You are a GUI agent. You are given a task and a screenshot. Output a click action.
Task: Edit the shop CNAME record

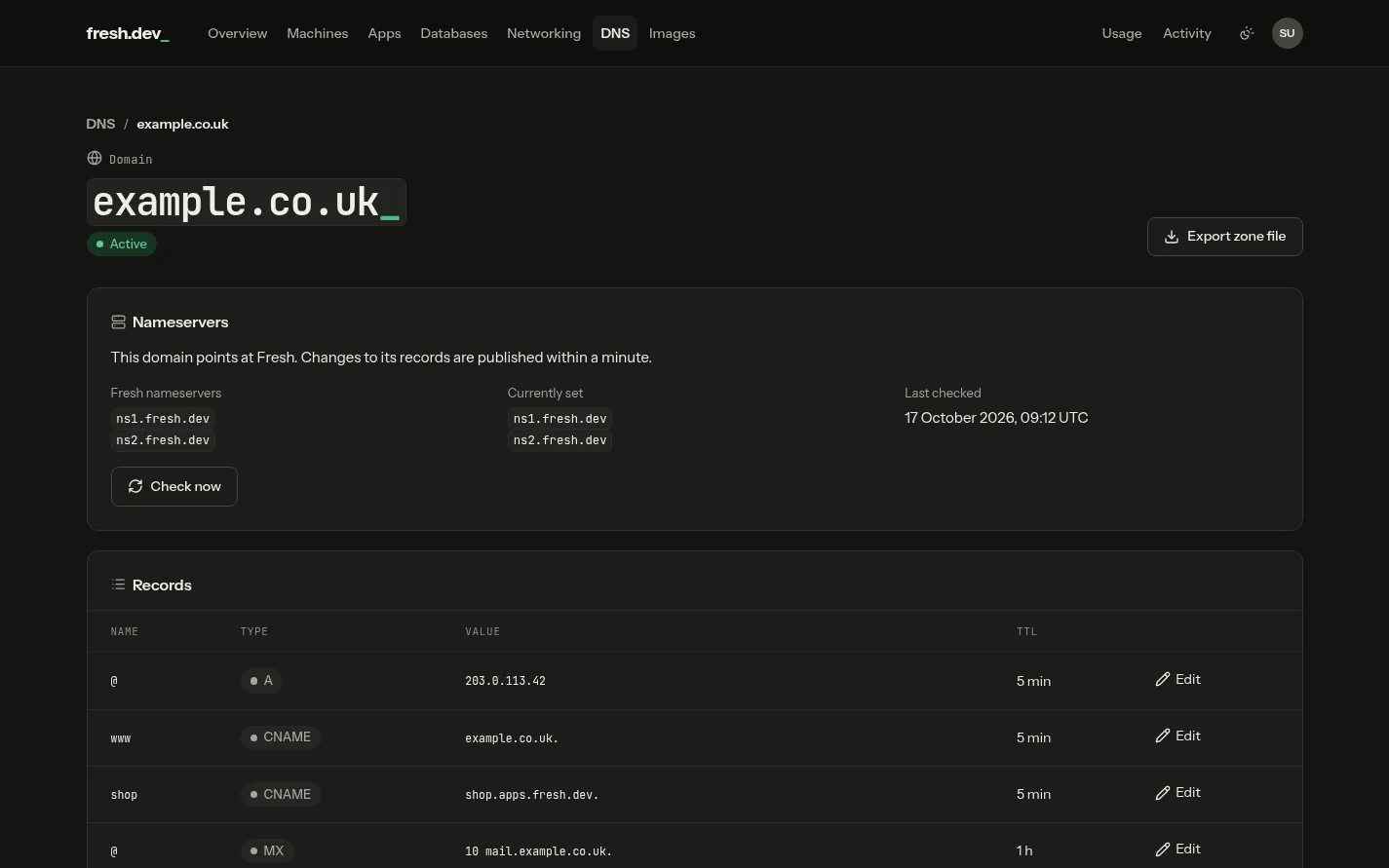coord(1177,792)
